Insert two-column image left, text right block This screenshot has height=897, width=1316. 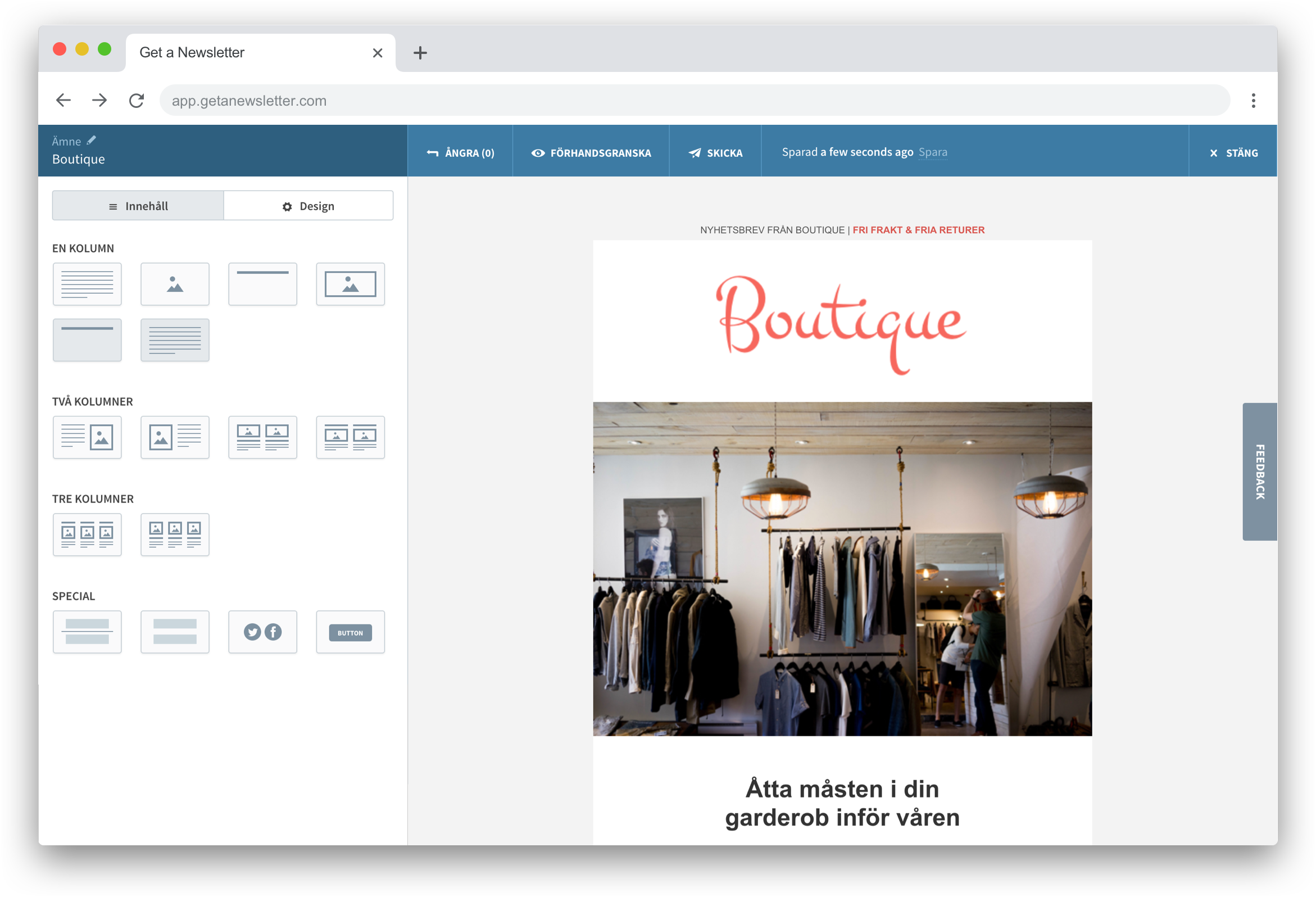click(x=175, y=437)
